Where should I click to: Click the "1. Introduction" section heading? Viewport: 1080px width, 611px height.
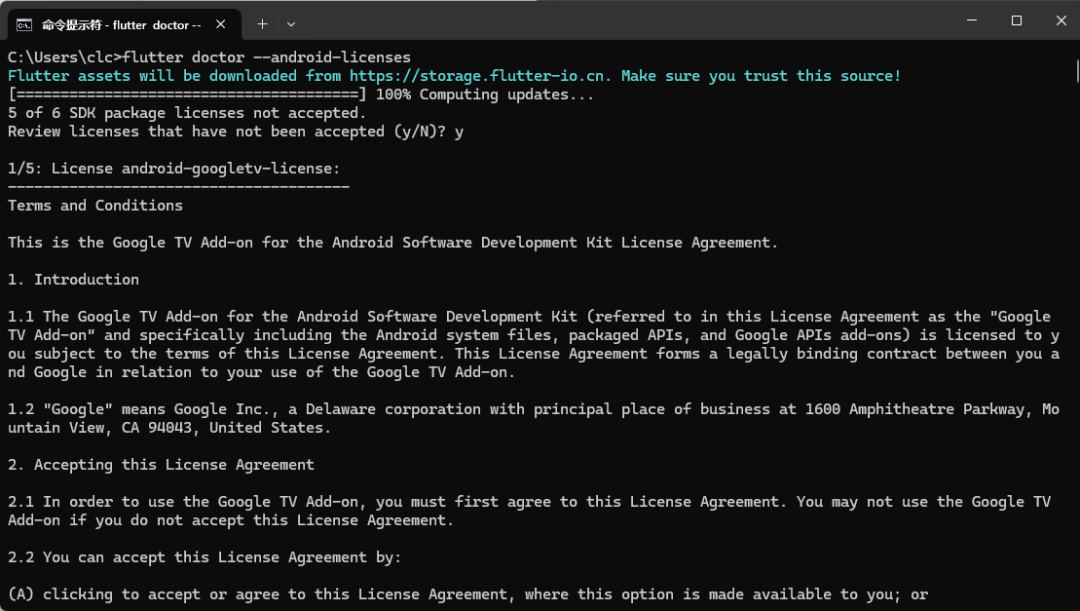73,279
